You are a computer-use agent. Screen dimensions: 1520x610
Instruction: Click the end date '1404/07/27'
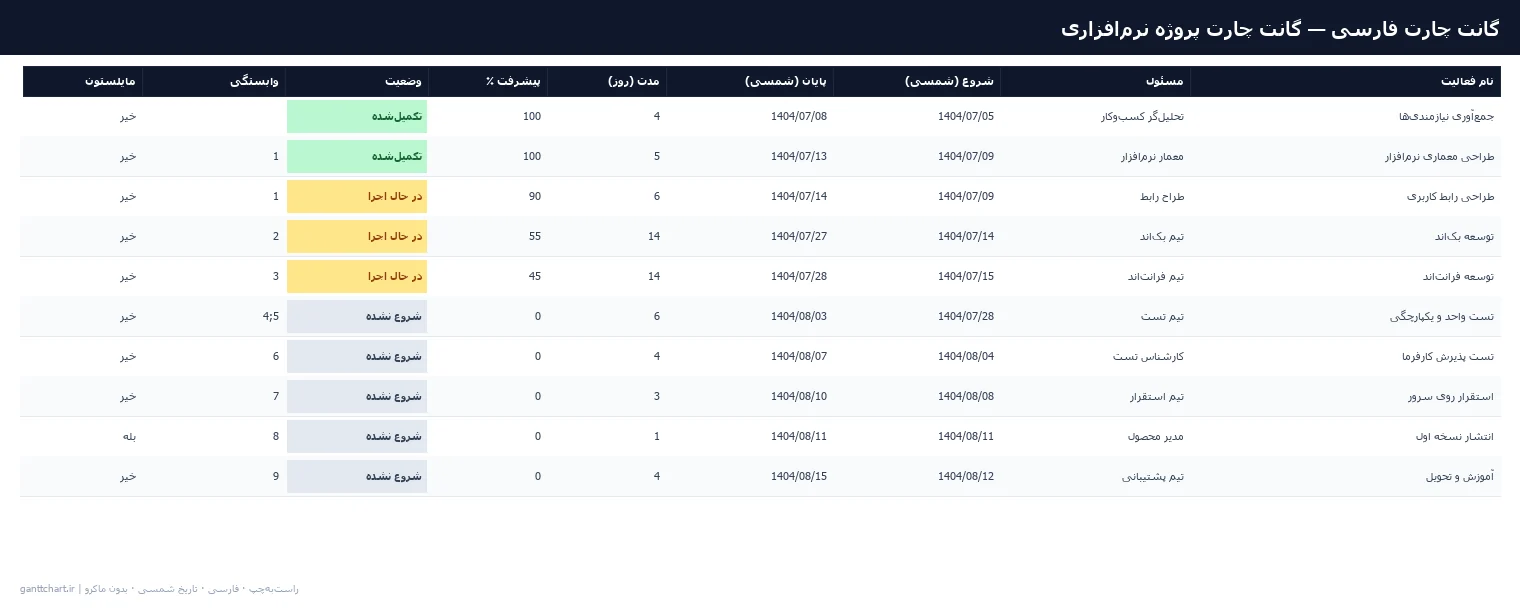tap(799, 236)
